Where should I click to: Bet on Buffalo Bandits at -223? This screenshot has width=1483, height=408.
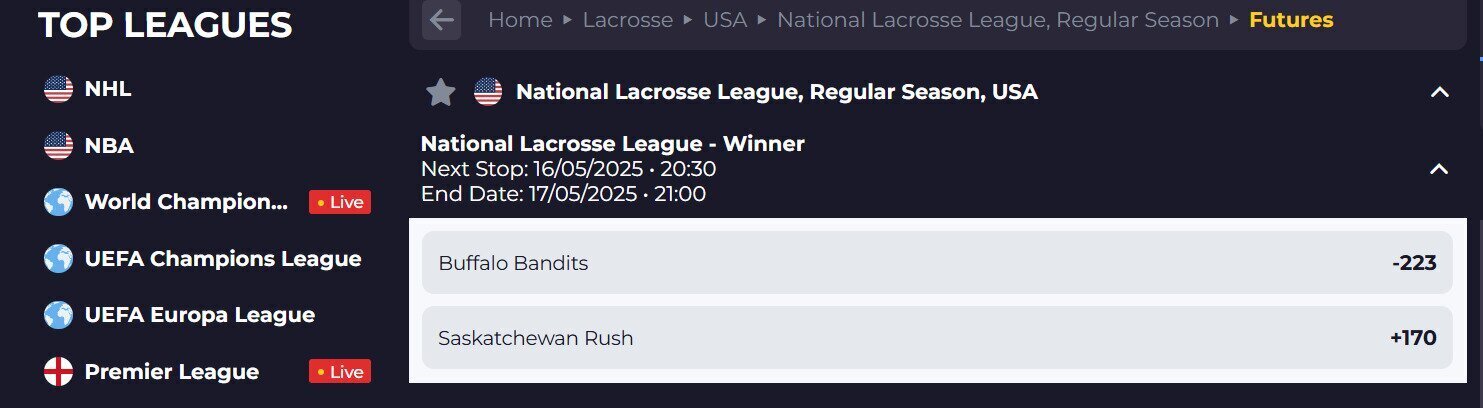[x=937, y=263]
